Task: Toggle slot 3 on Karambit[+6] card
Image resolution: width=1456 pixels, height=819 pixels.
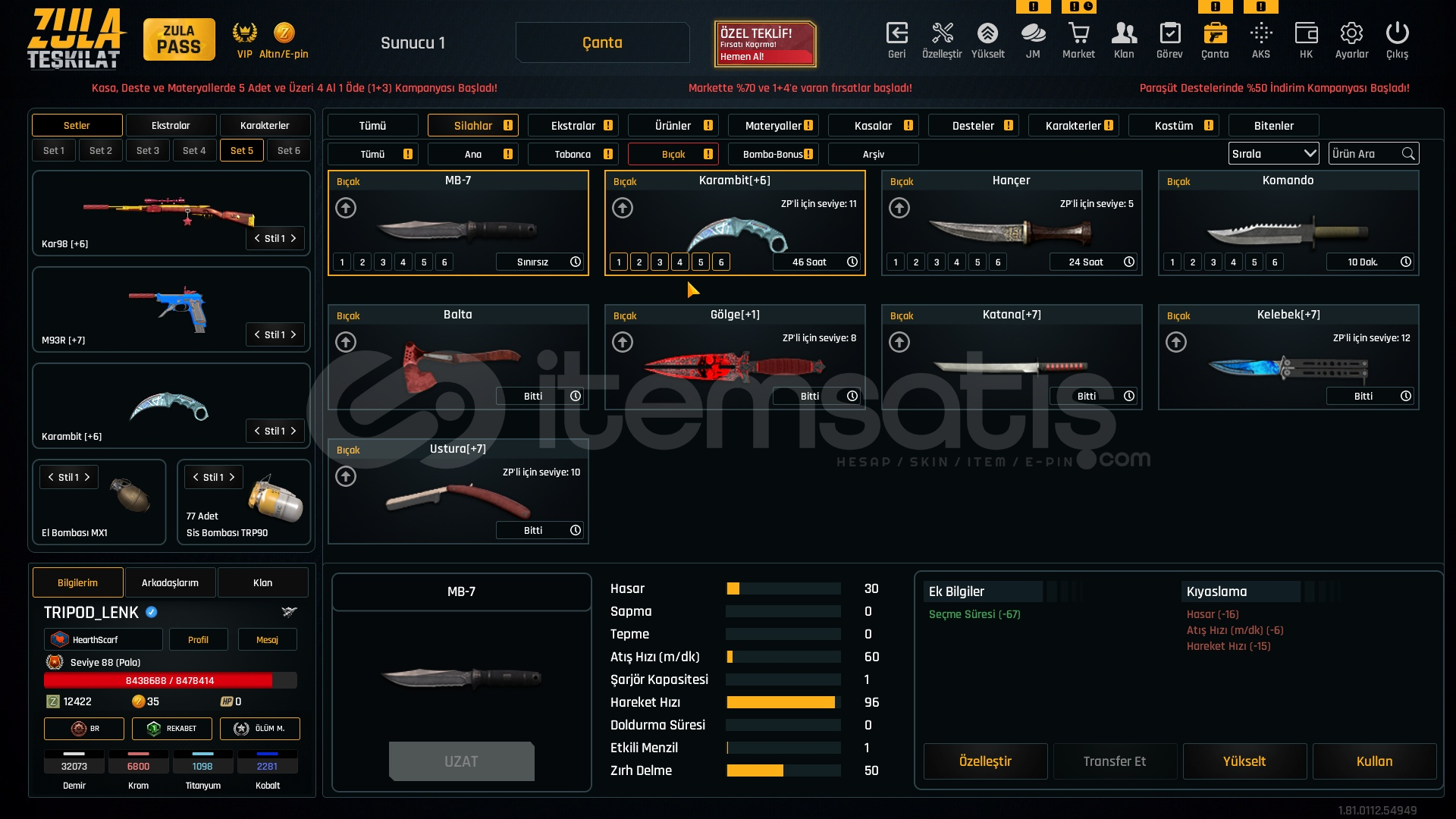Action: point(660,262)
